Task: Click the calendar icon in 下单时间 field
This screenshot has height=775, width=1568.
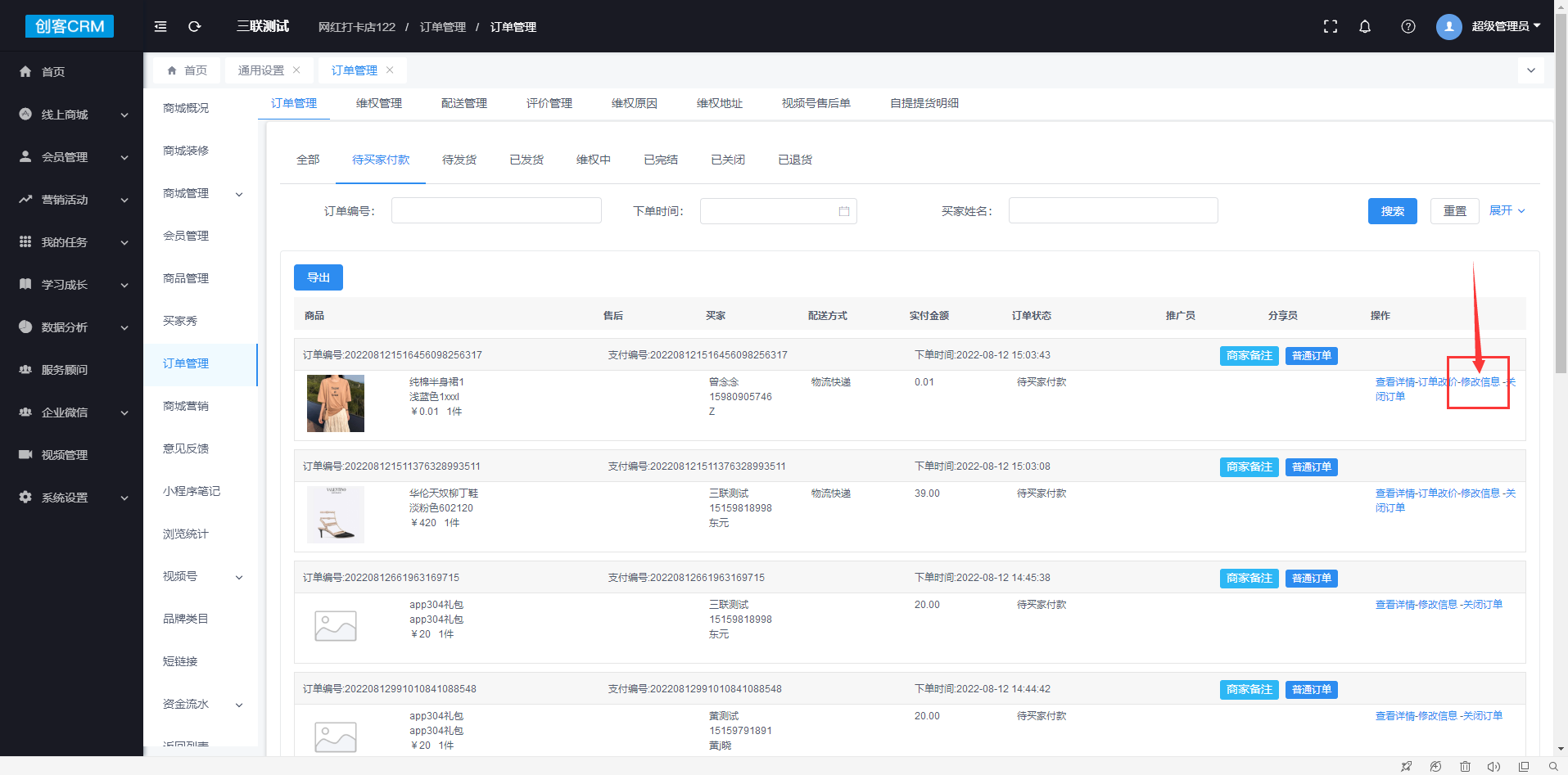Action: tap(844, 211)
